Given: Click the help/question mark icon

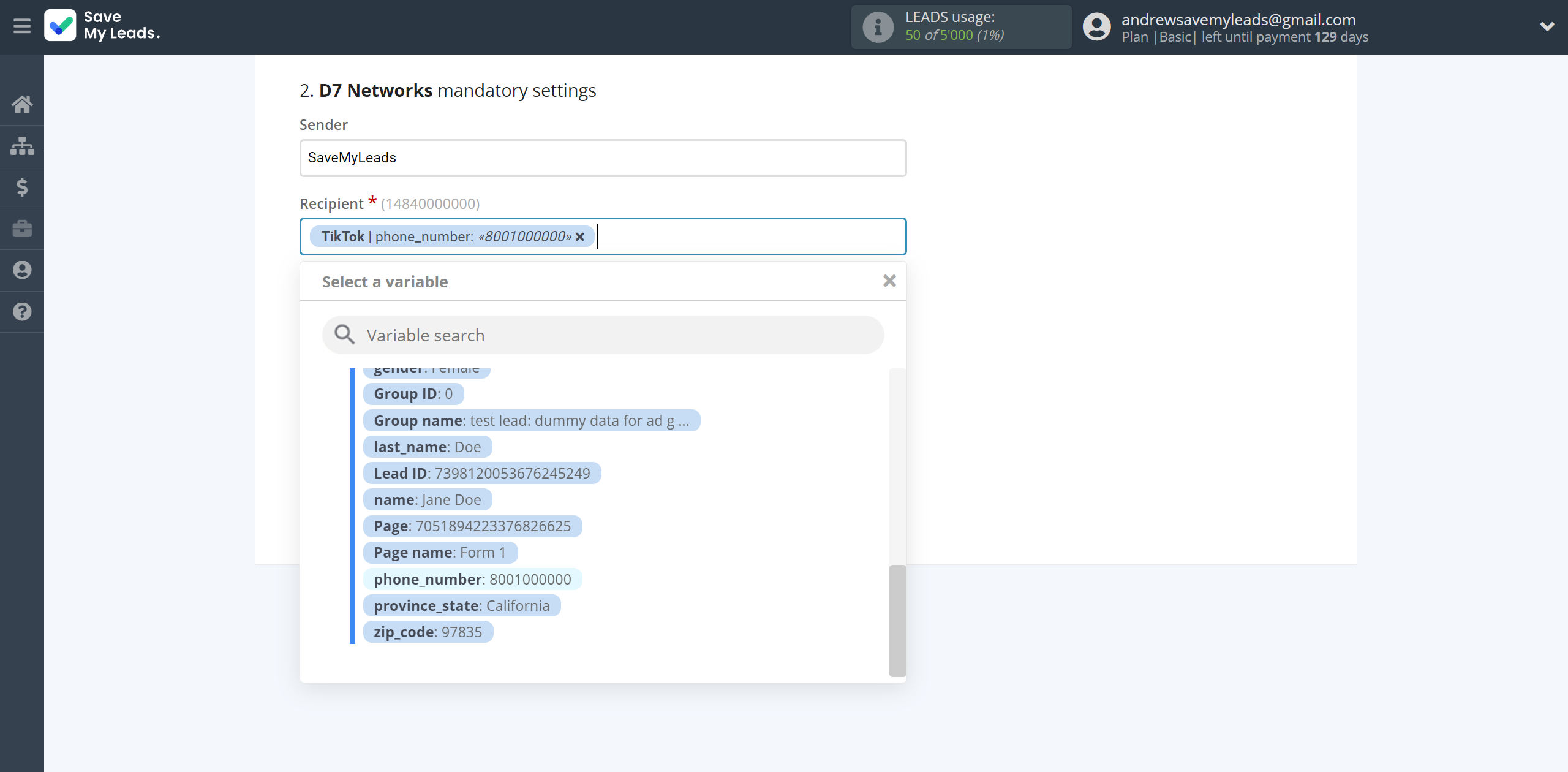Looking at the screenshot, I should point(22,310).
